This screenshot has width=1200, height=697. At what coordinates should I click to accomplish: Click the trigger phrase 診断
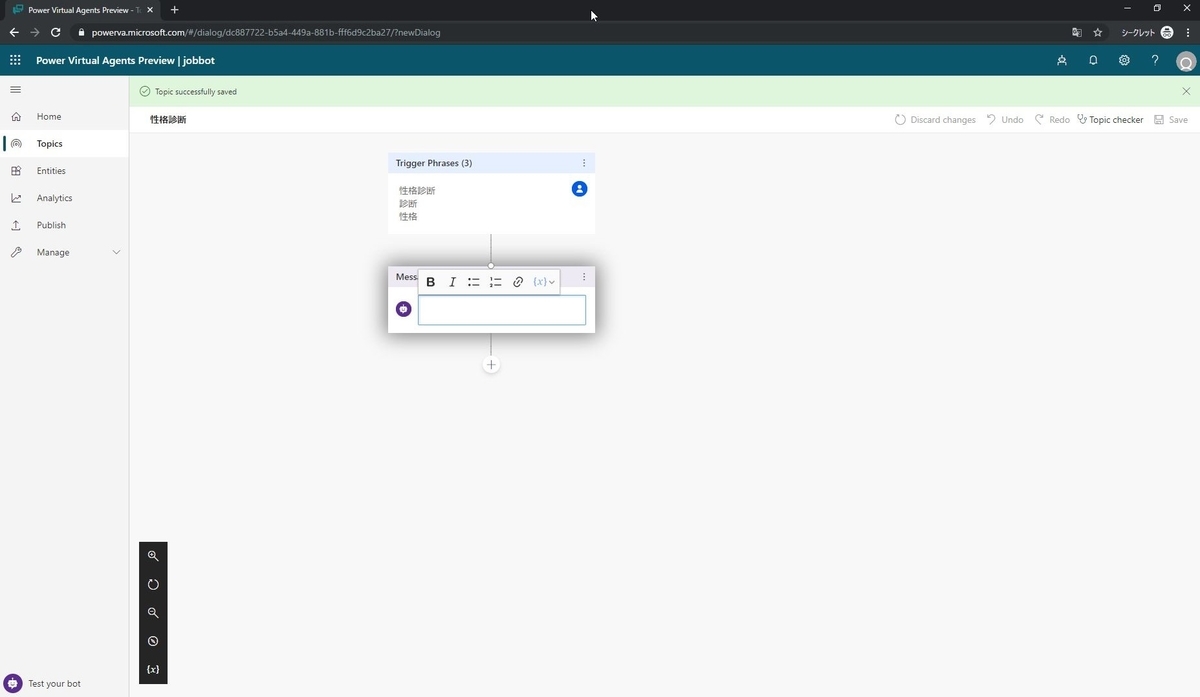(x=408, y=203)
